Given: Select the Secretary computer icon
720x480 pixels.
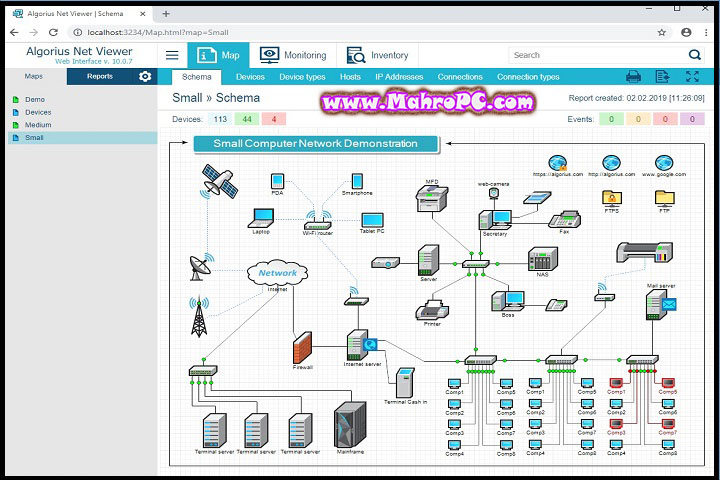Looking at the screenshot, I should pos(495,220).
